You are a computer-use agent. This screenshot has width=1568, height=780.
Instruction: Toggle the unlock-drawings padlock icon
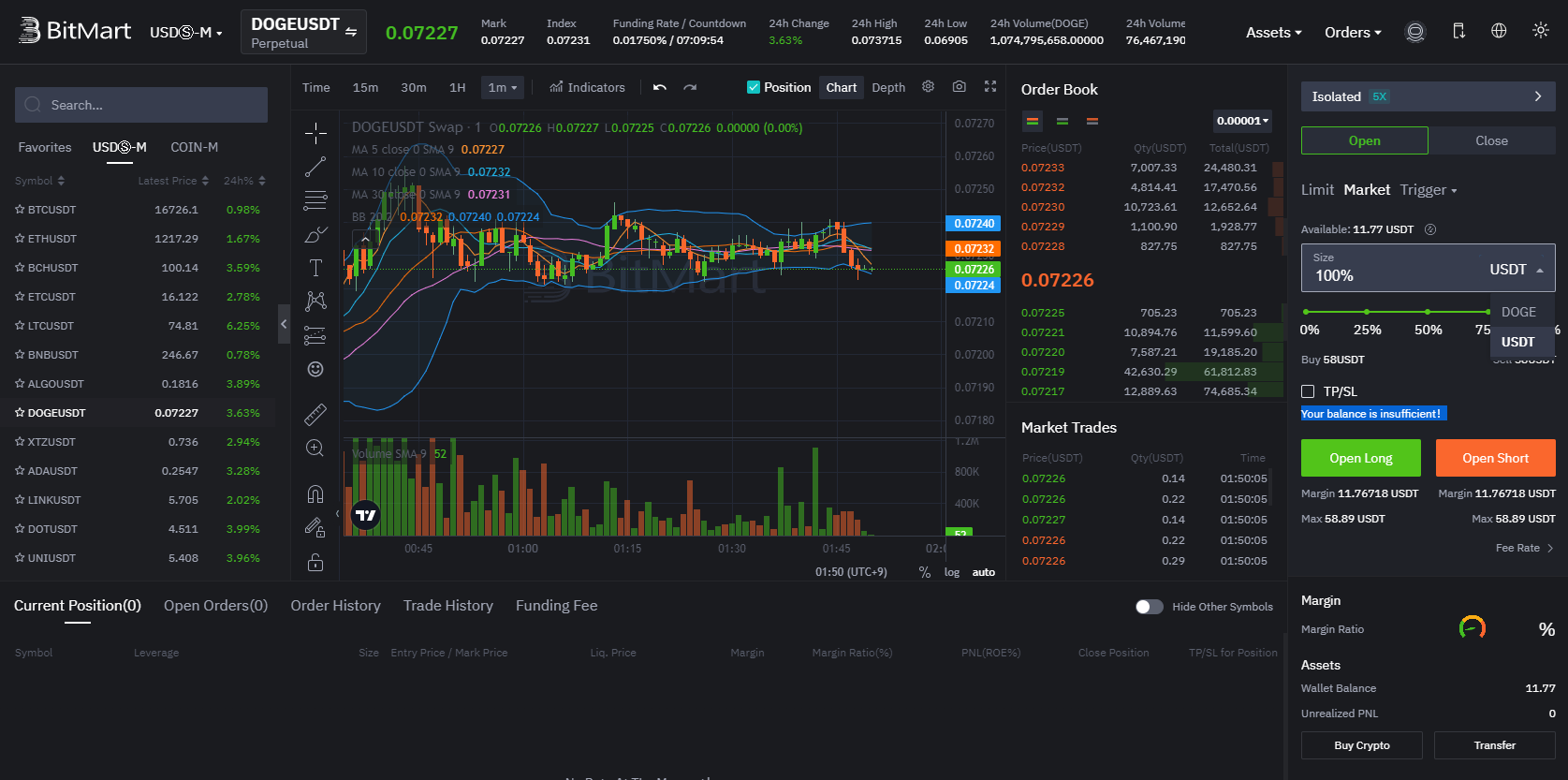(x=315, y=562)
